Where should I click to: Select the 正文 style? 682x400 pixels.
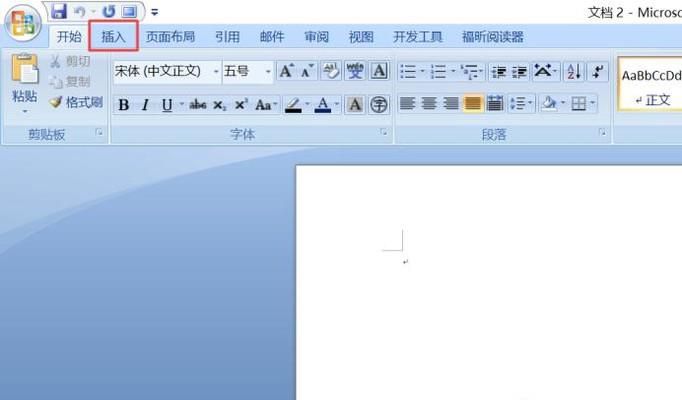click(650, 85)
